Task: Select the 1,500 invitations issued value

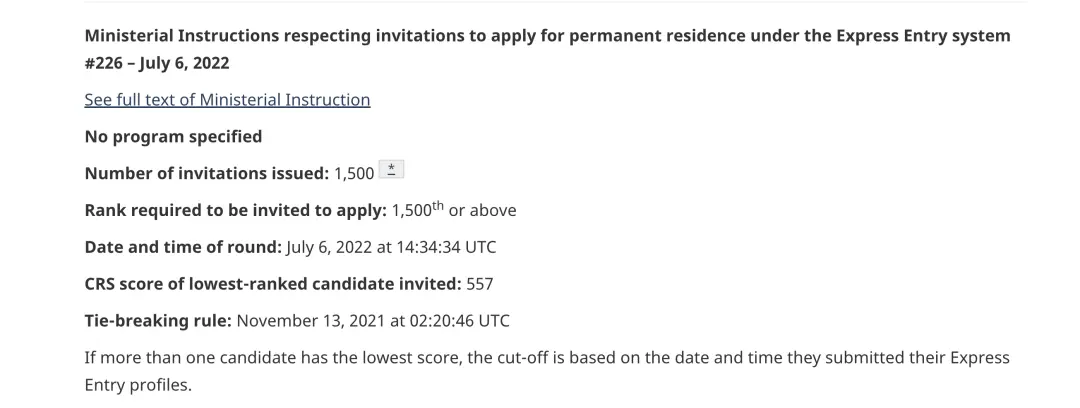Action: tap(354, 174)
